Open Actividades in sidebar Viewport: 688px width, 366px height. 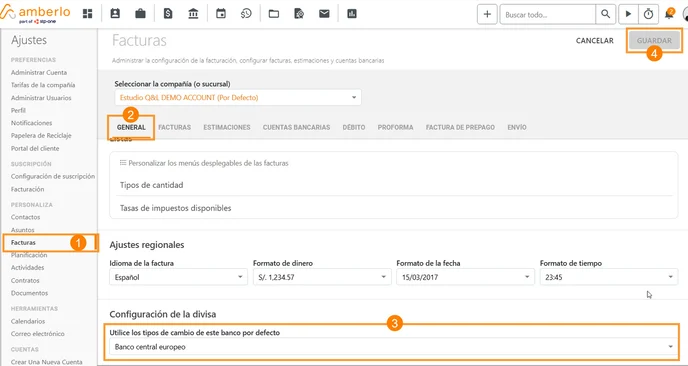(28, 267)
